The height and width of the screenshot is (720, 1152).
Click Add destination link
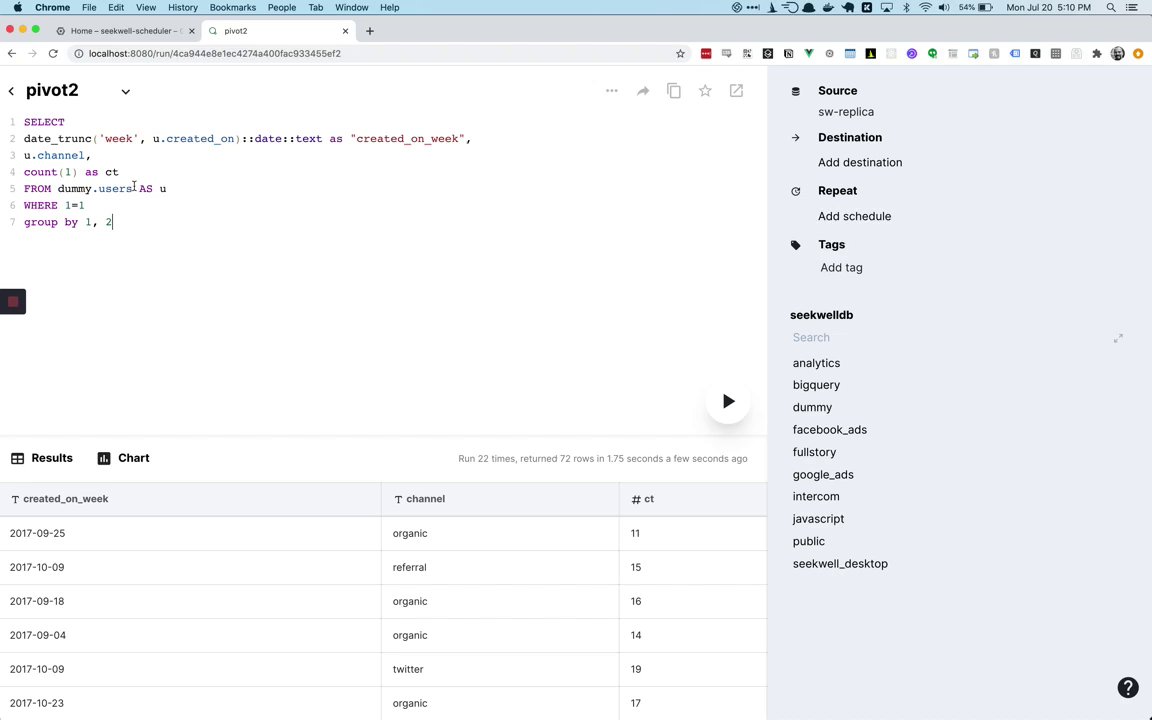click(x=860, y=162)
